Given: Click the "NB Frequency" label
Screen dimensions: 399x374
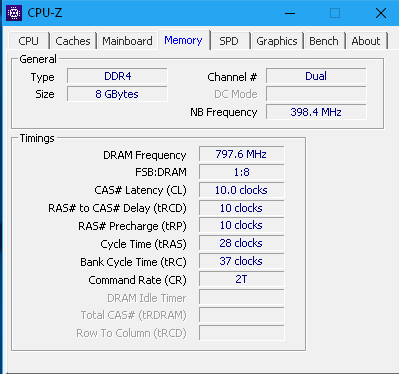Looking at the screenshot, I should tap(224, 112).
